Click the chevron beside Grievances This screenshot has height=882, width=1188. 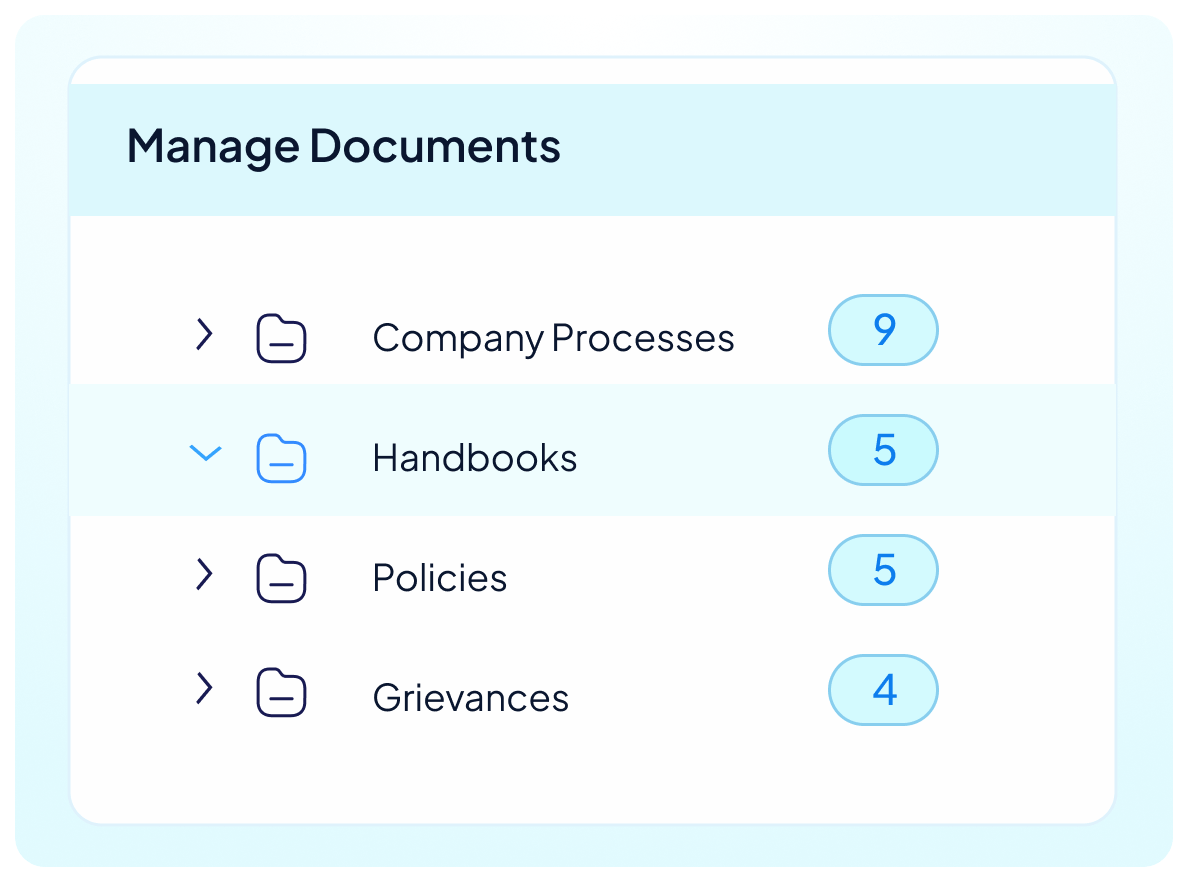tap(204, 690)
